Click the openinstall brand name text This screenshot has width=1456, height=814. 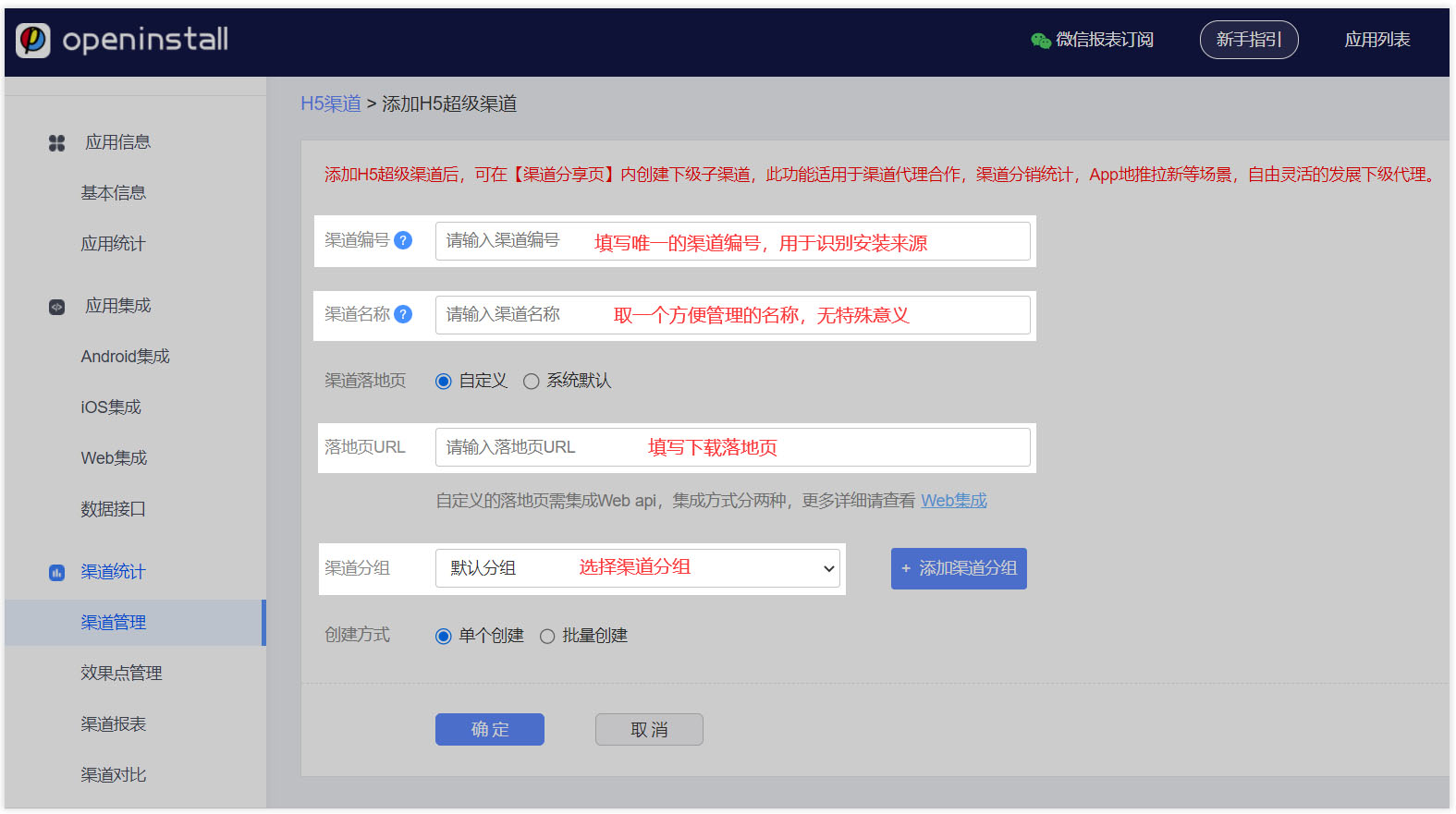(x=145, y=40)
